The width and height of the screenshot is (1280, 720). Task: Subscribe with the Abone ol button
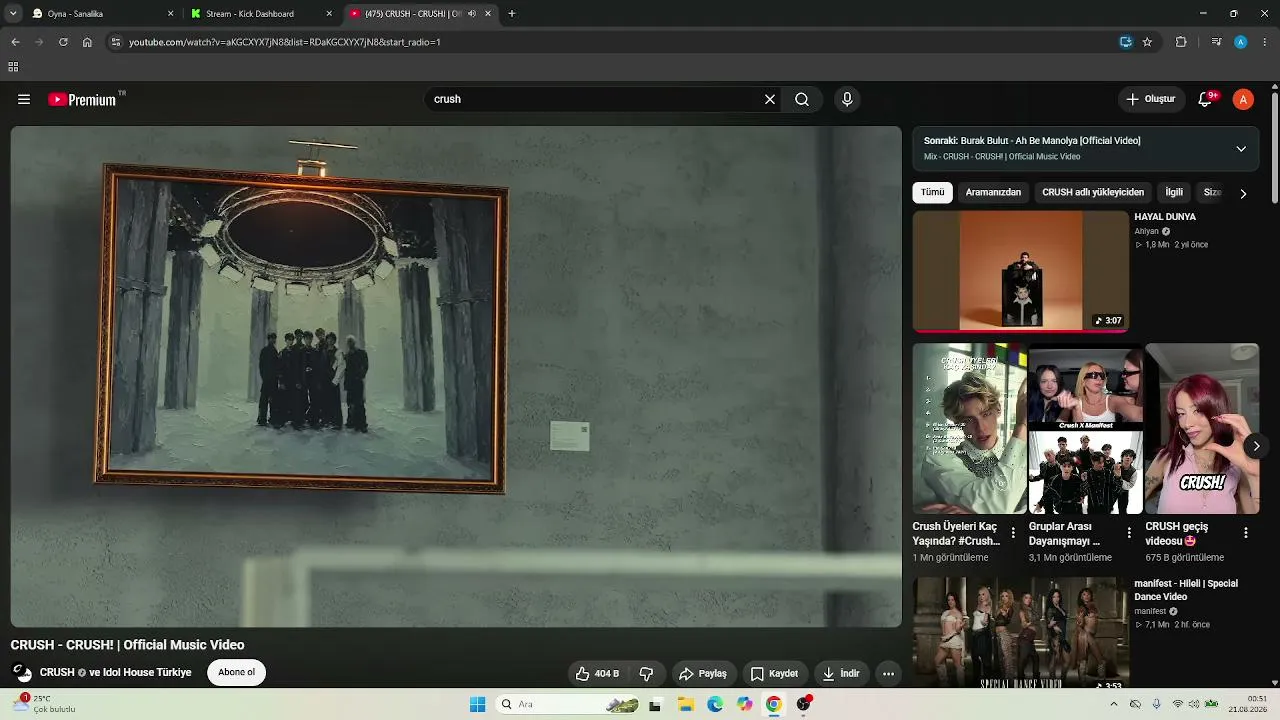pos(237,672)
